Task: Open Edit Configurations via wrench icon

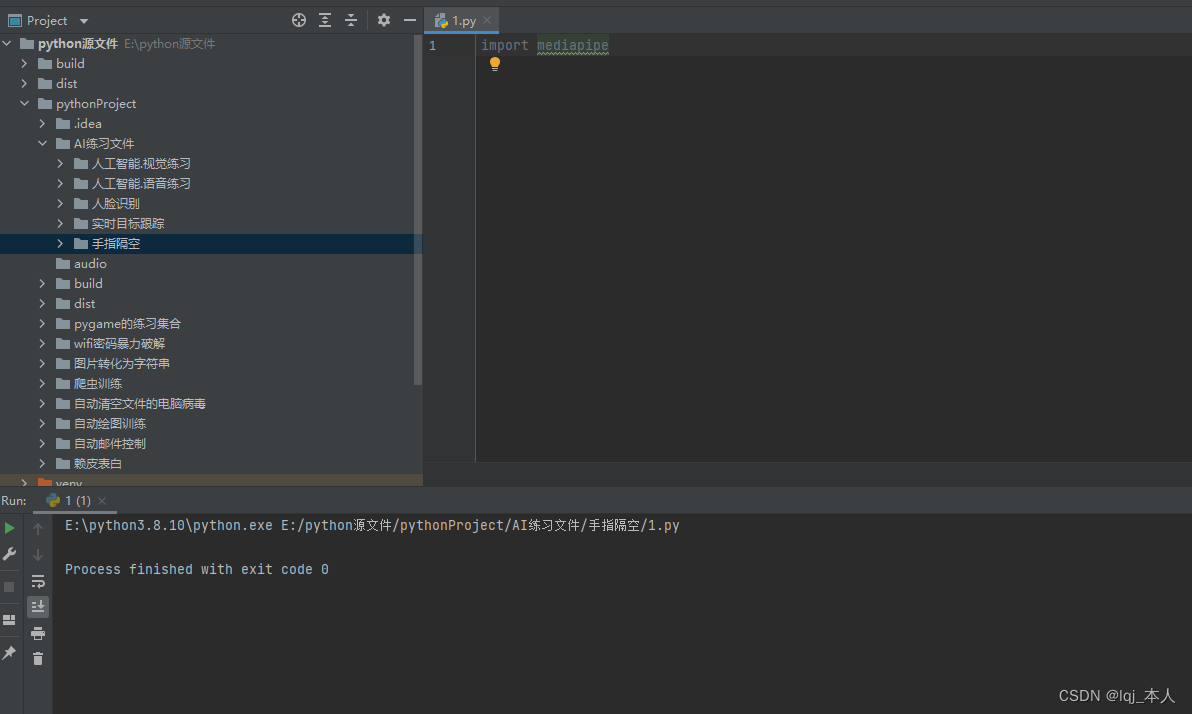Action: pyautogui.click(x=9, y=555)
